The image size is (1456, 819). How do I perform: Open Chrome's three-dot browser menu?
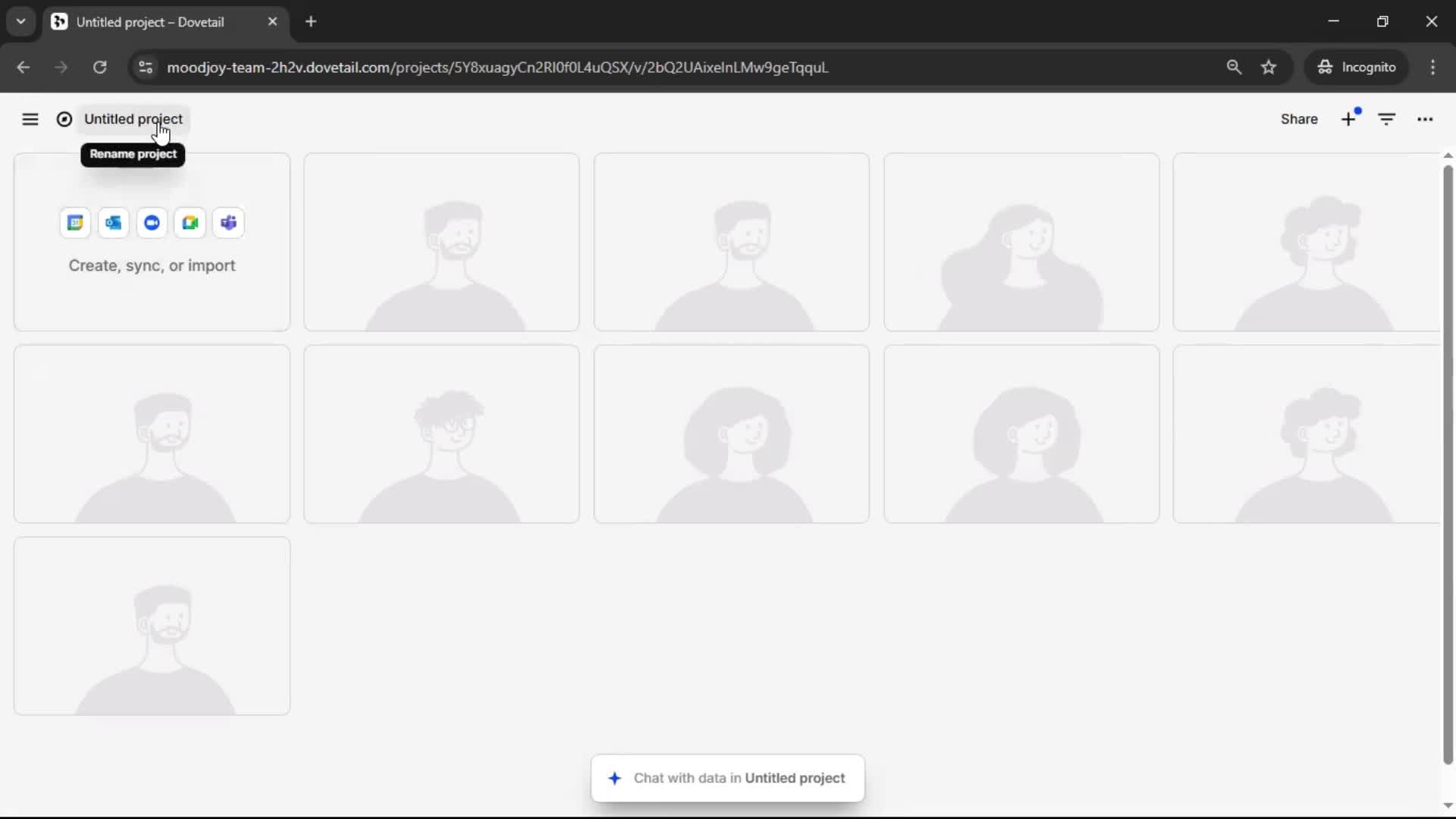point(1432,67)
